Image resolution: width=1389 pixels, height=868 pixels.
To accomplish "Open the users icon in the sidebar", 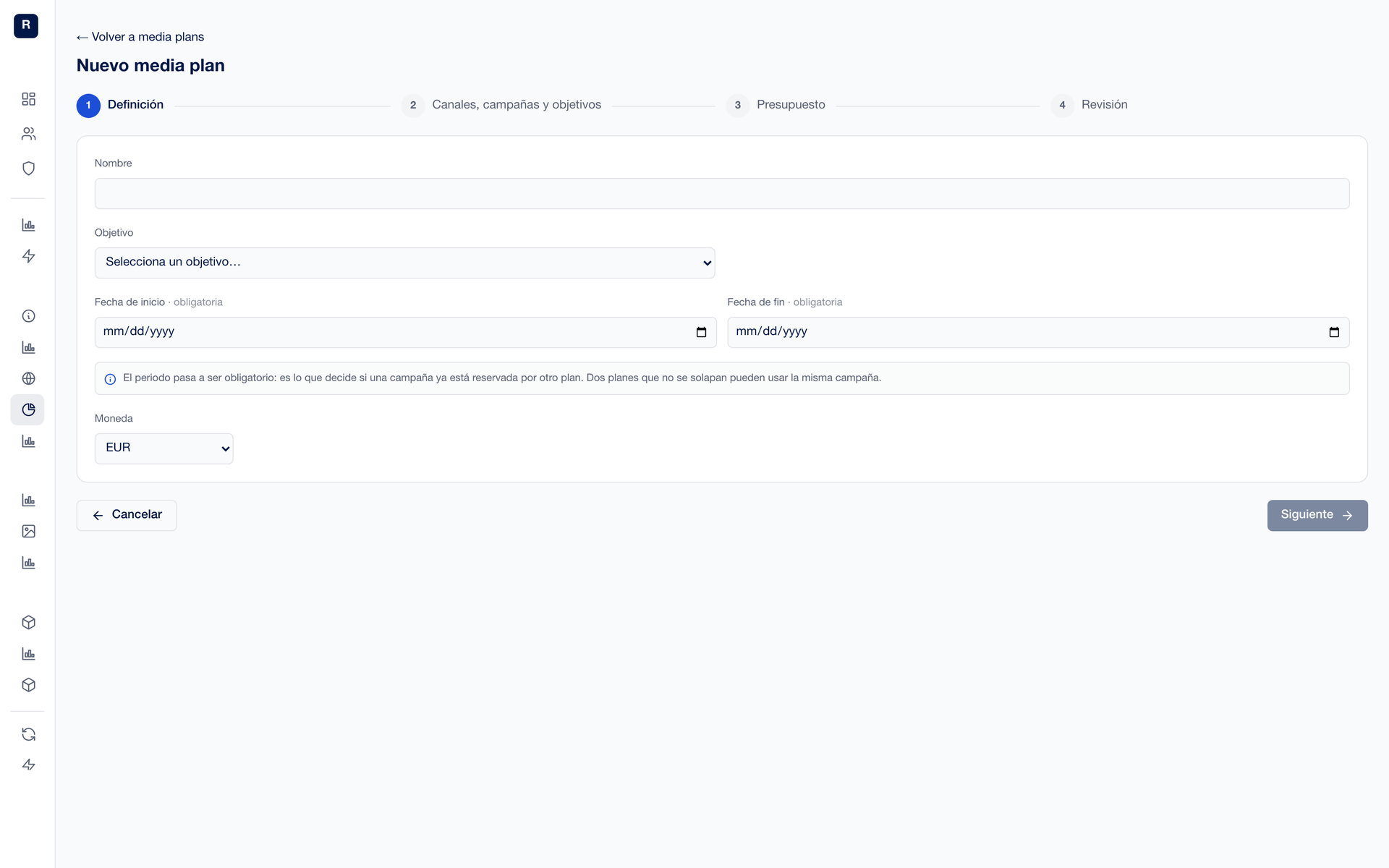I will pos(28,134).
